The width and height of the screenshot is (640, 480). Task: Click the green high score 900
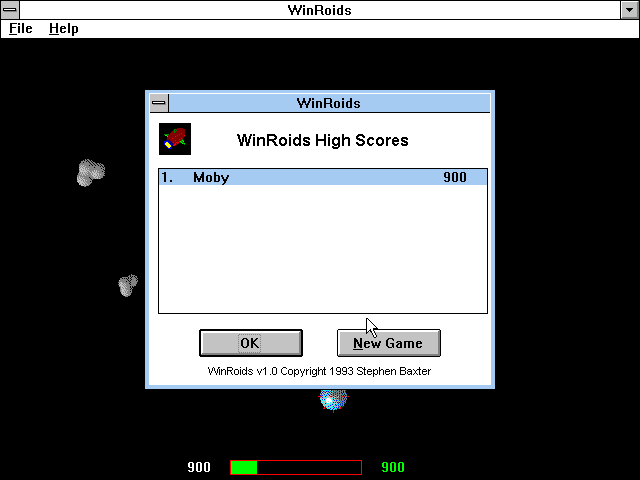(x=393, y=467)
